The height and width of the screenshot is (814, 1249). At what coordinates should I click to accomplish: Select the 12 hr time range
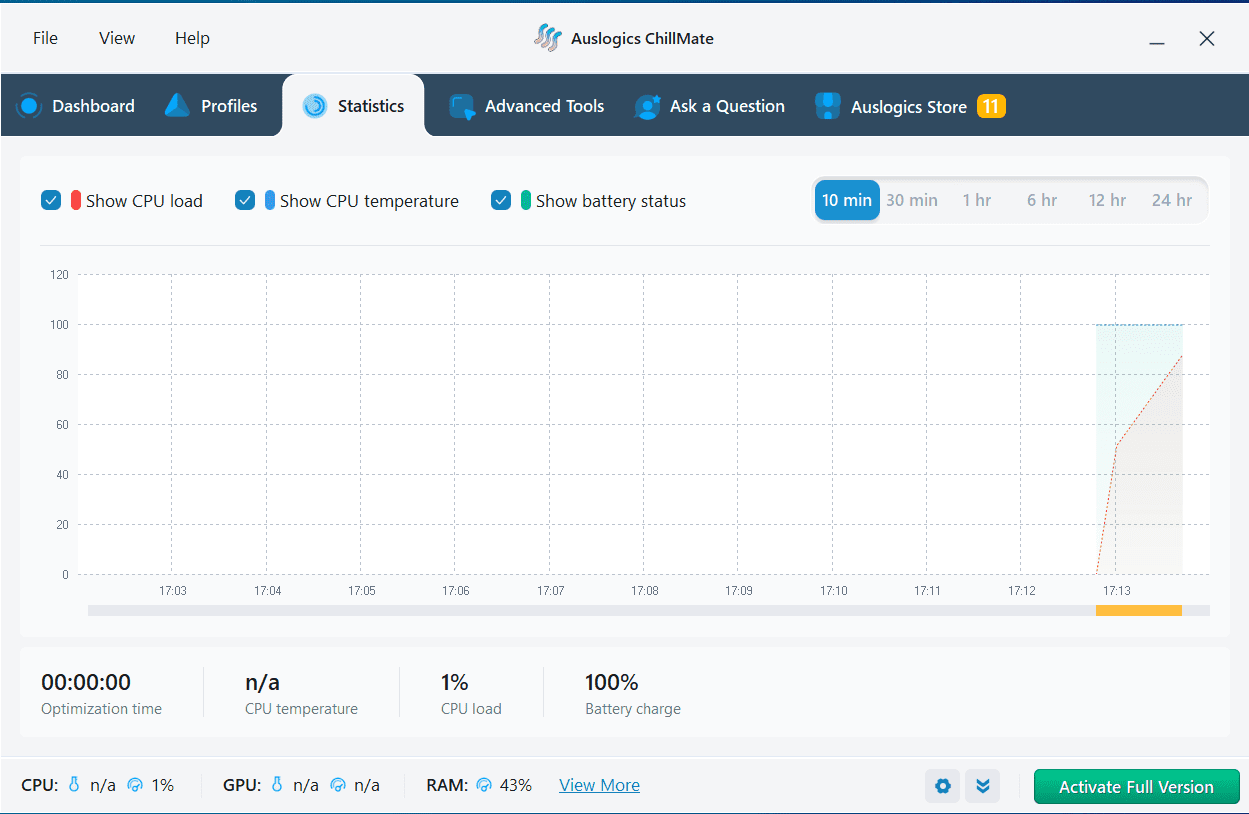[1107, 200]
